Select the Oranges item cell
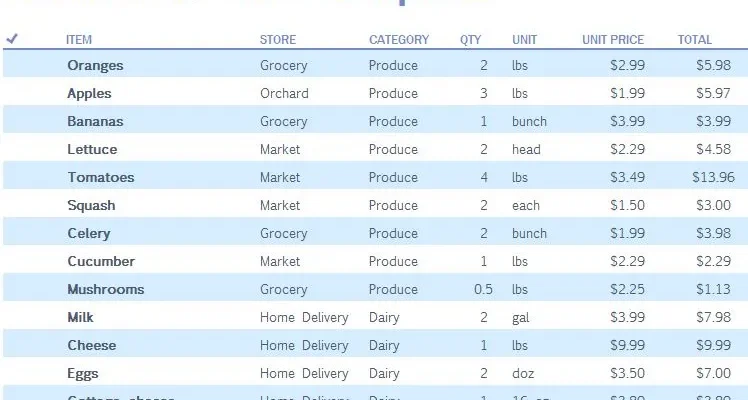The image size is (748, 400). [95, 65]
